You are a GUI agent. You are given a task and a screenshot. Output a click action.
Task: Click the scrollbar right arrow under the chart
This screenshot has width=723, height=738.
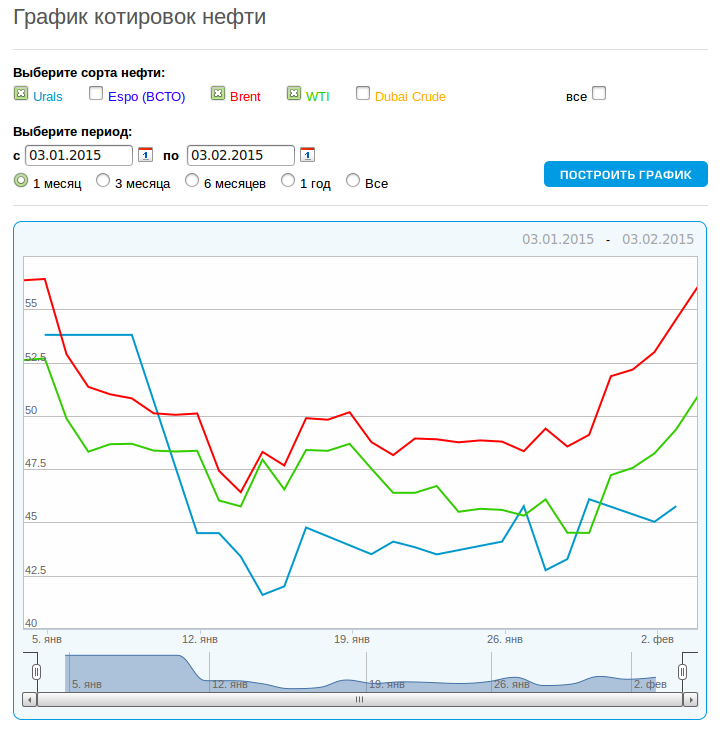[x=691, y=700]
